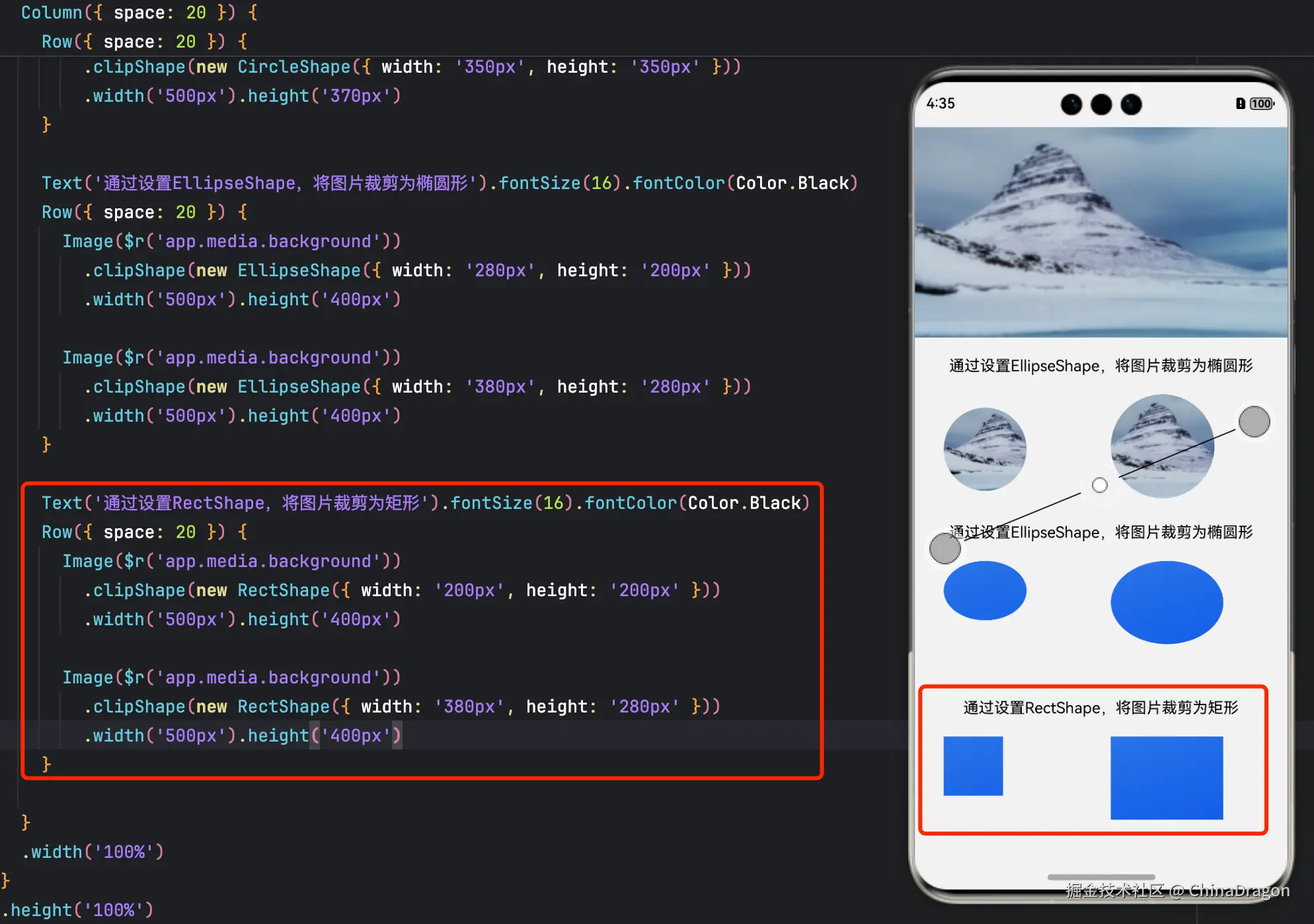
Task: Click the .width('100%') code line
Action: point(93,852)
